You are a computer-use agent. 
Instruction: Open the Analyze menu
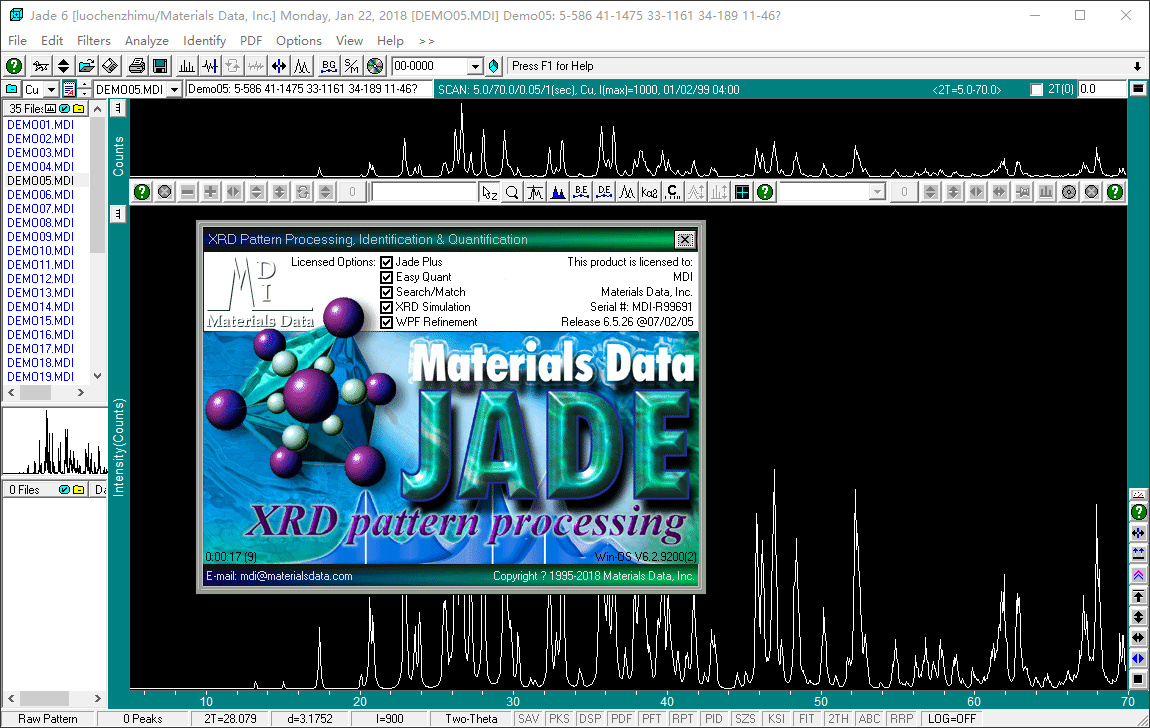pos(147,41)
